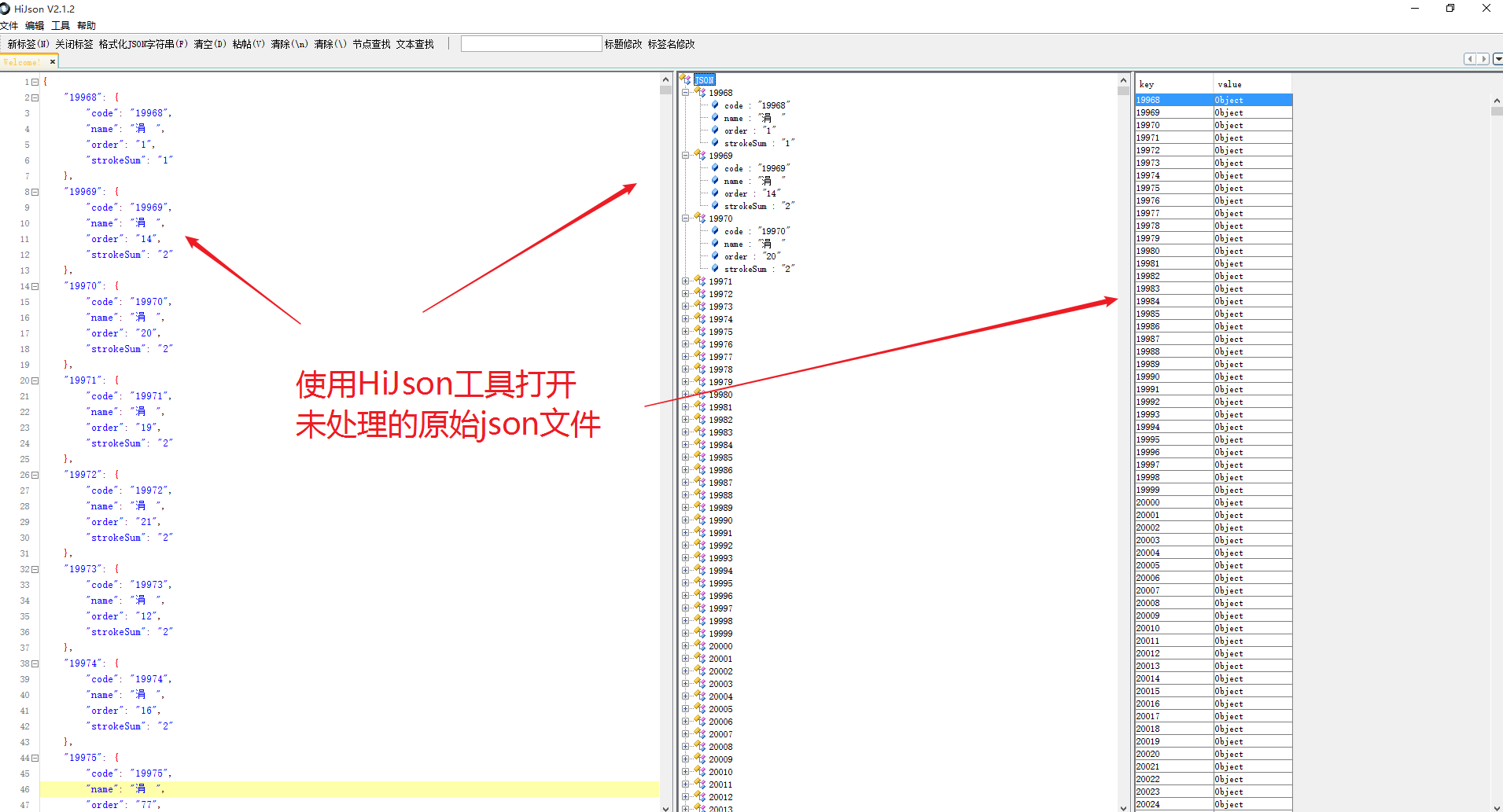This screenshot has width=1503, height=812.
Task: Select table row with key 19968
Action: point(1214,100)
